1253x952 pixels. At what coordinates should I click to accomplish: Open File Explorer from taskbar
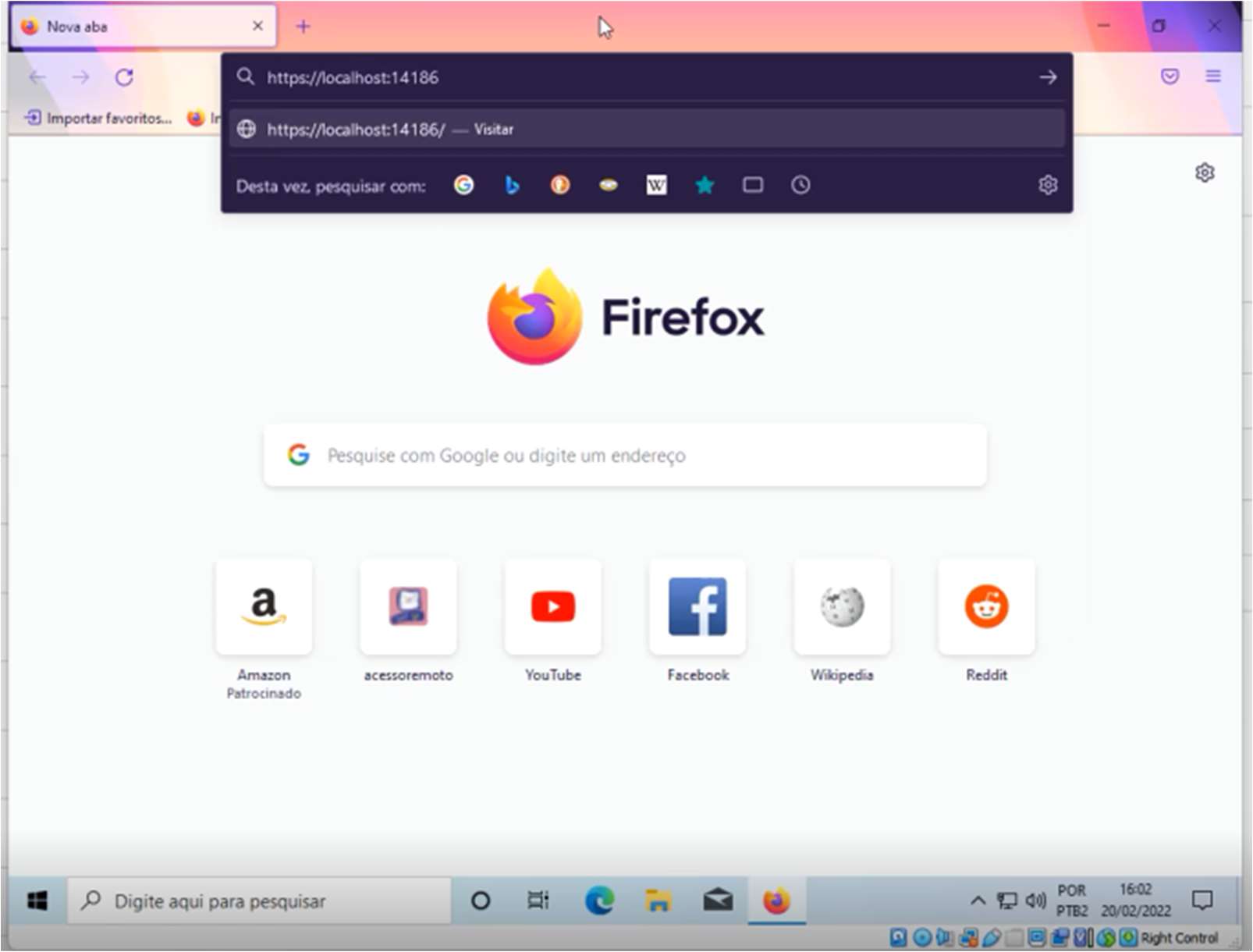click(658, 901)
